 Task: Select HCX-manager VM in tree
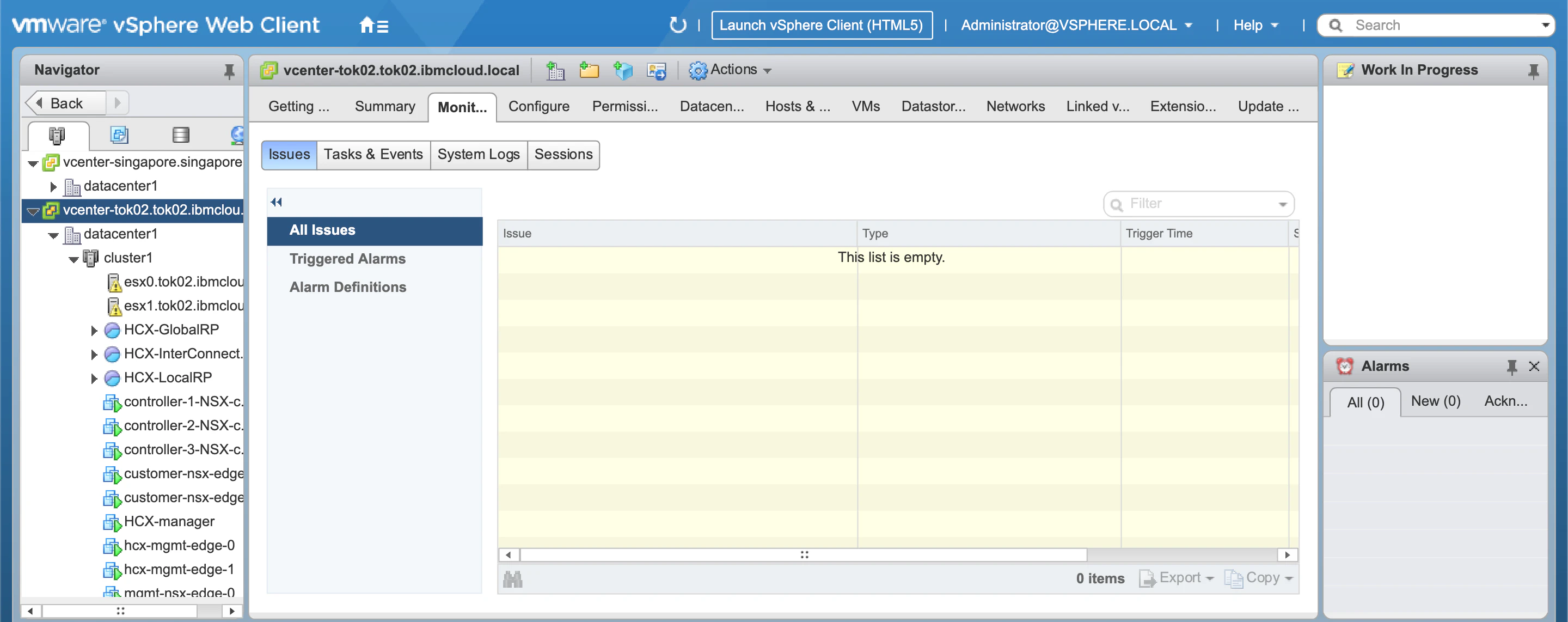tap(169, 521)
